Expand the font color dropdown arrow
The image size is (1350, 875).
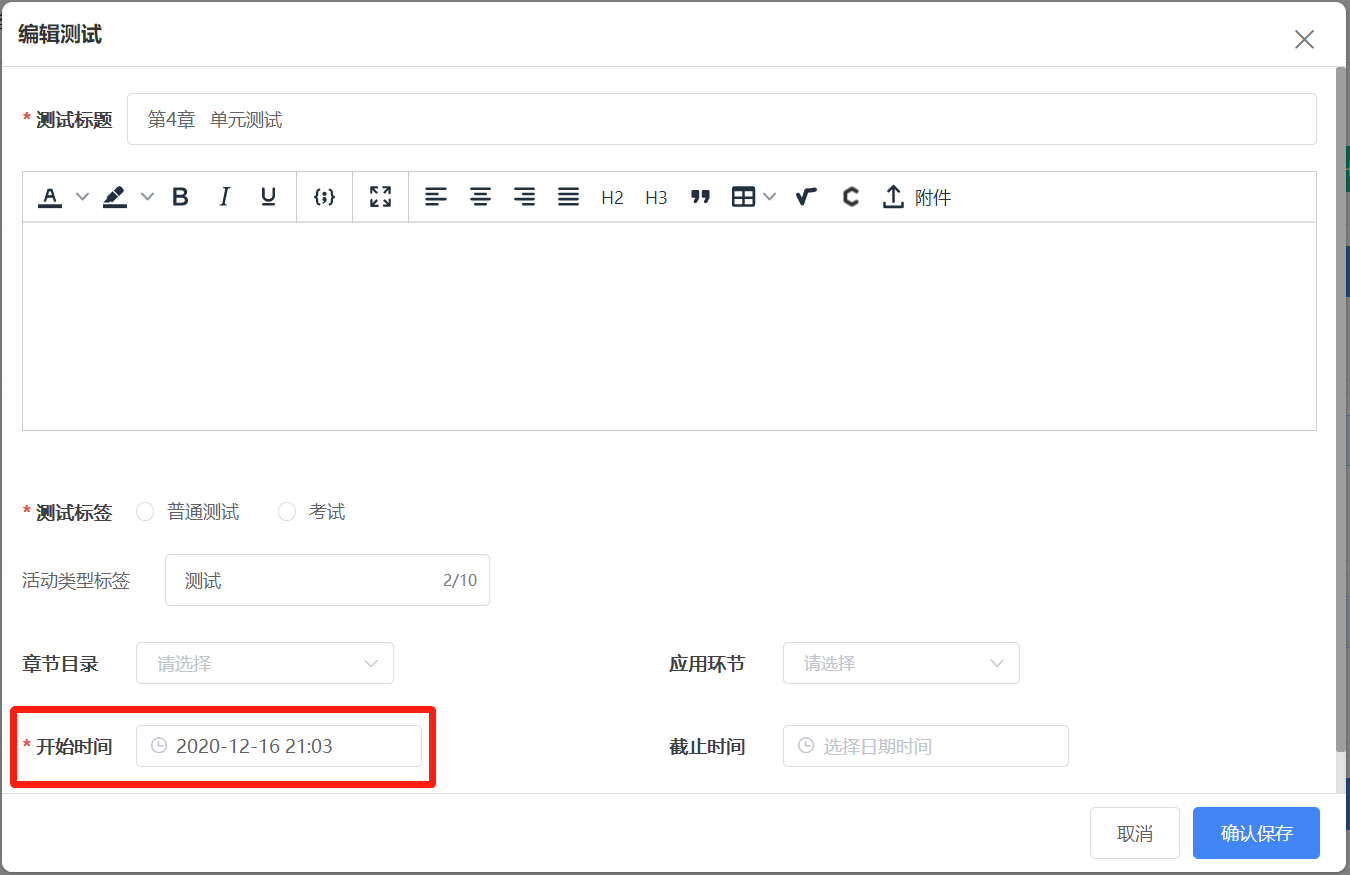tap(83, 197)
